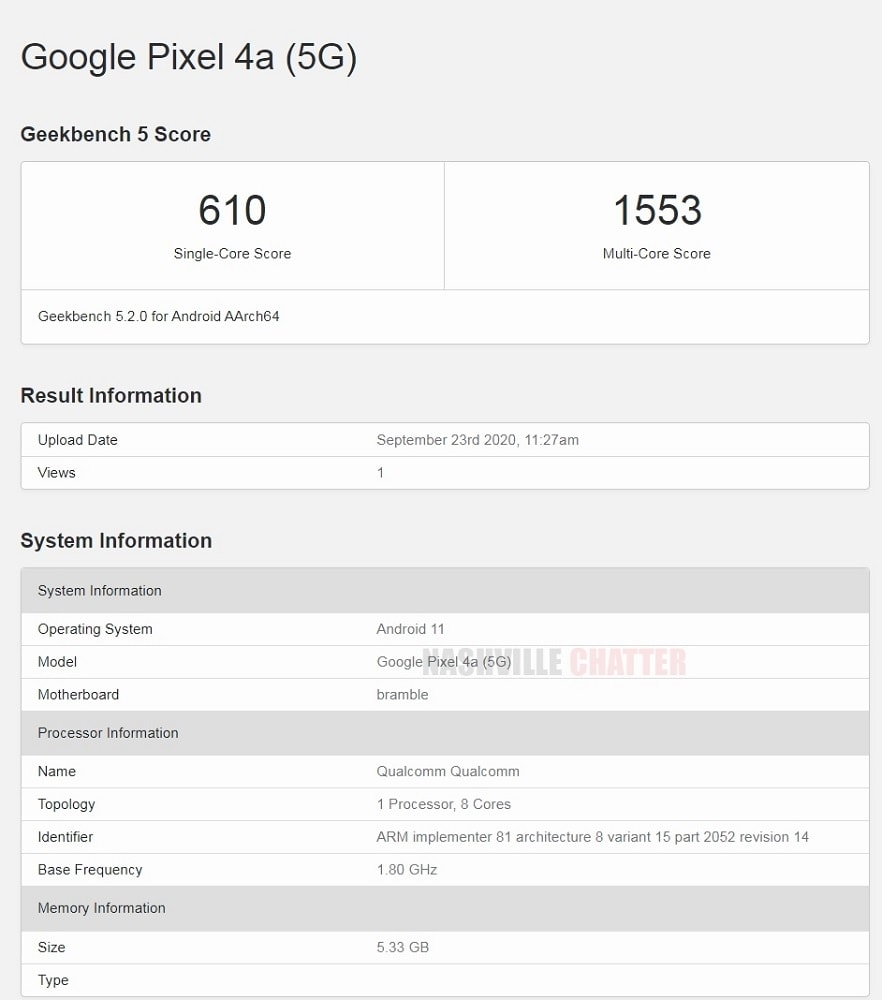Click the System Information gray table header
The width and height of the screenshot is (882, 1000).
pos(445,591)
